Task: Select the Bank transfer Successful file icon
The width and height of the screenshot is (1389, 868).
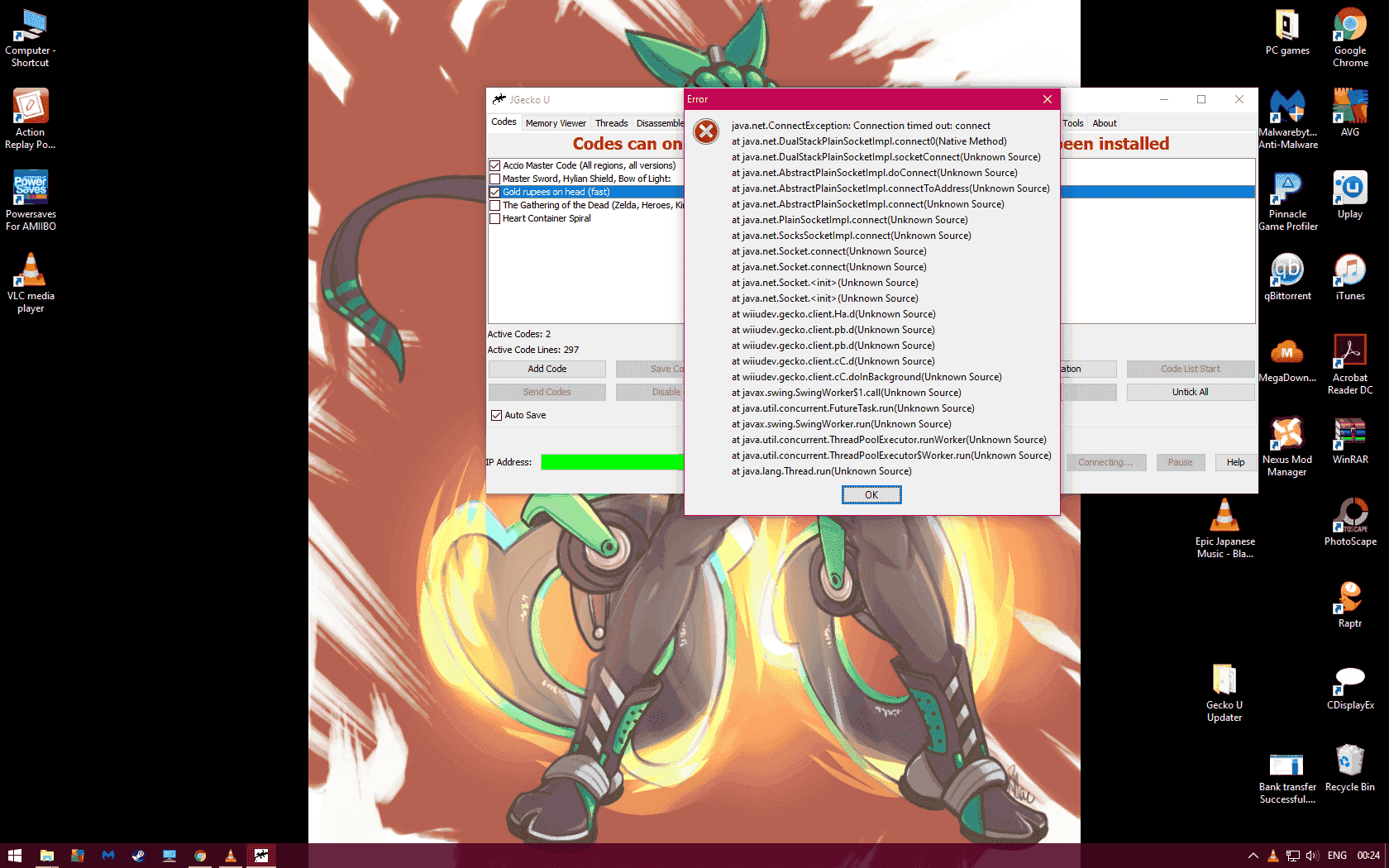Action: pos(1287,780)
